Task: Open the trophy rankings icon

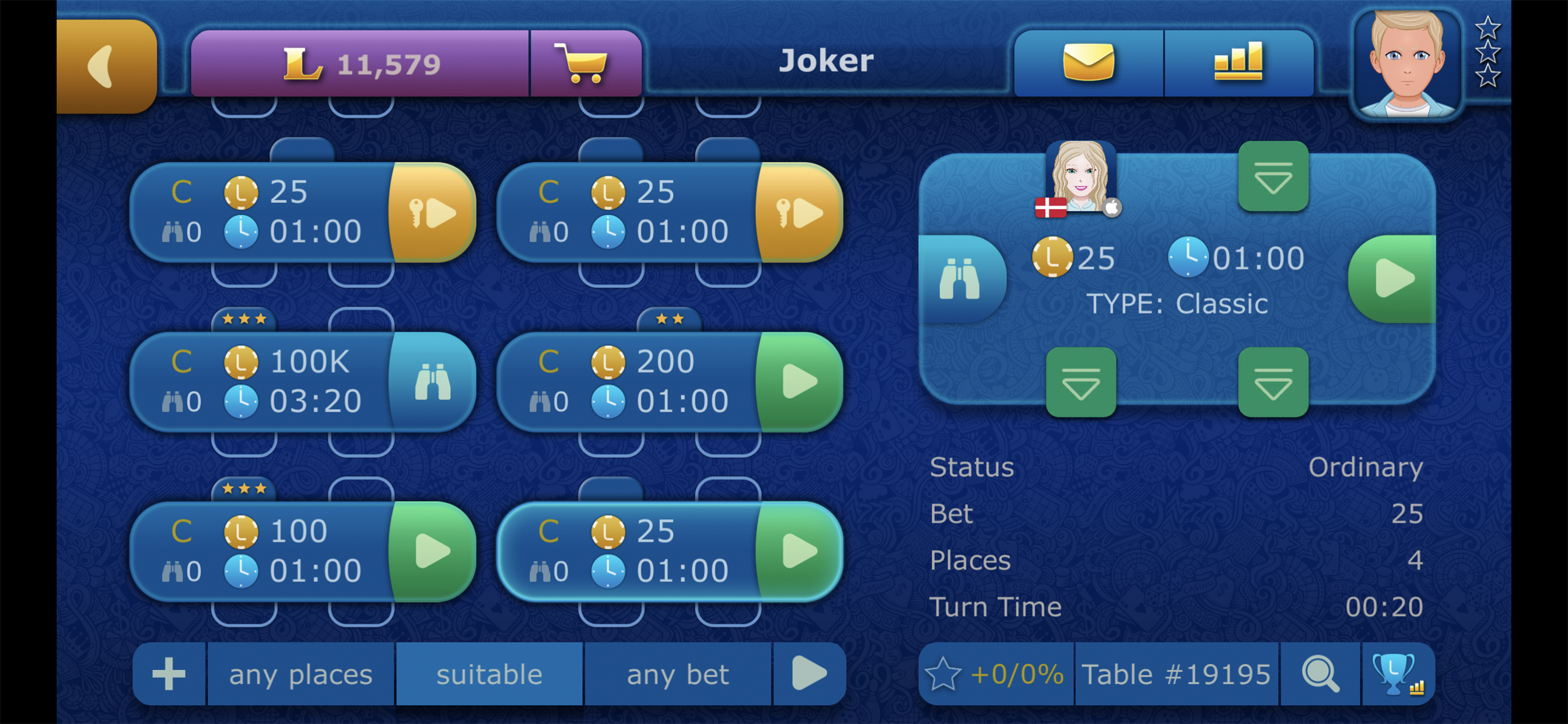Action: tap(1398, 674)
